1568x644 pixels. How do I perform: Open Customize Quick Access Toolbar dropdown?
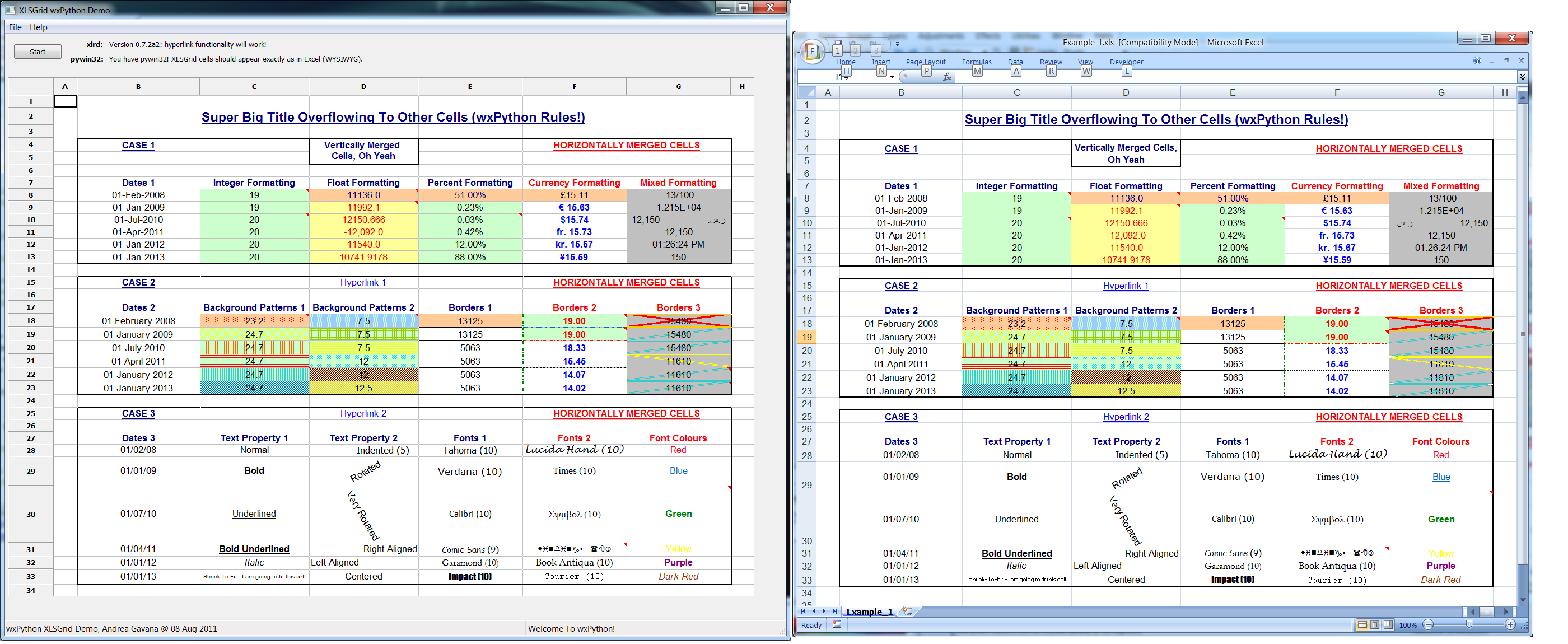pos(897,44)
